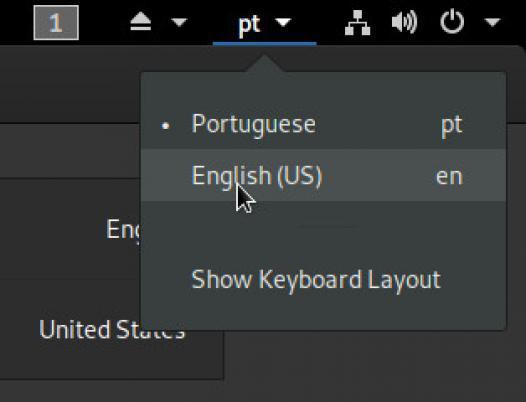The width and height of the screenshot is (526, 402).
Task: Click the volume speaker icon
Action: coord(405,22)
